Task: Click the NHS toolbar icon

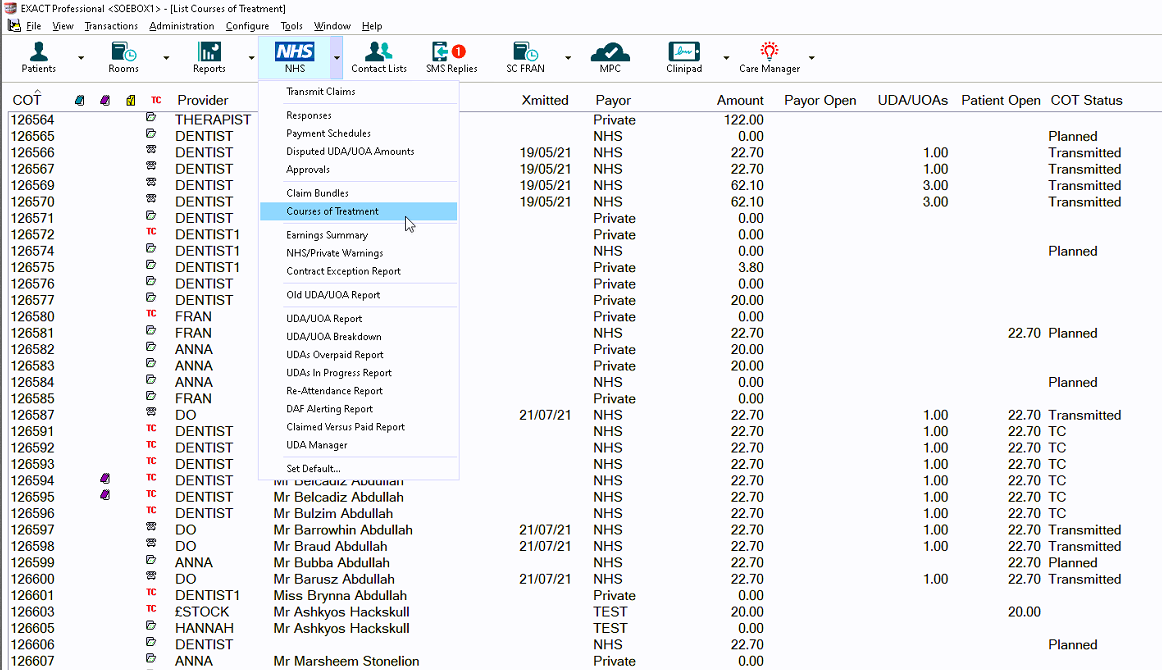Action: point(294,57)
